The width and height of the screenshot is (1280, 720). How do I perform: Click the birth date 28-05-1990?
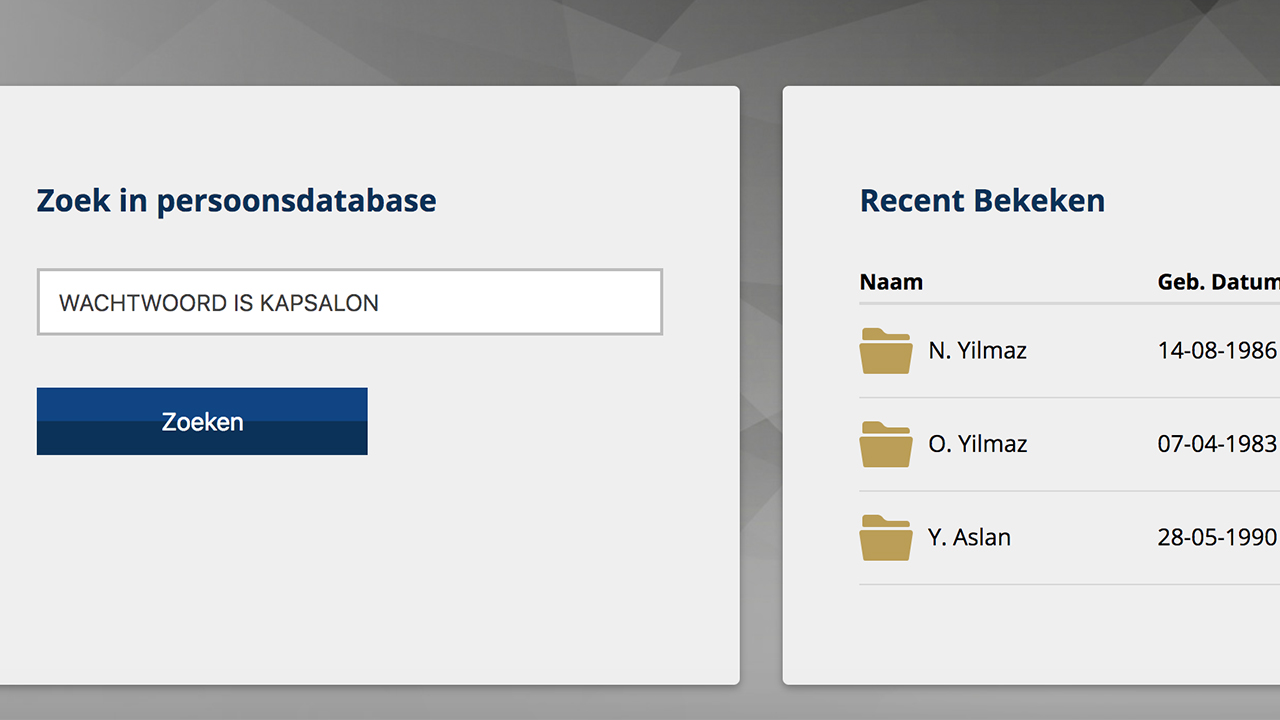point(1217,537)
